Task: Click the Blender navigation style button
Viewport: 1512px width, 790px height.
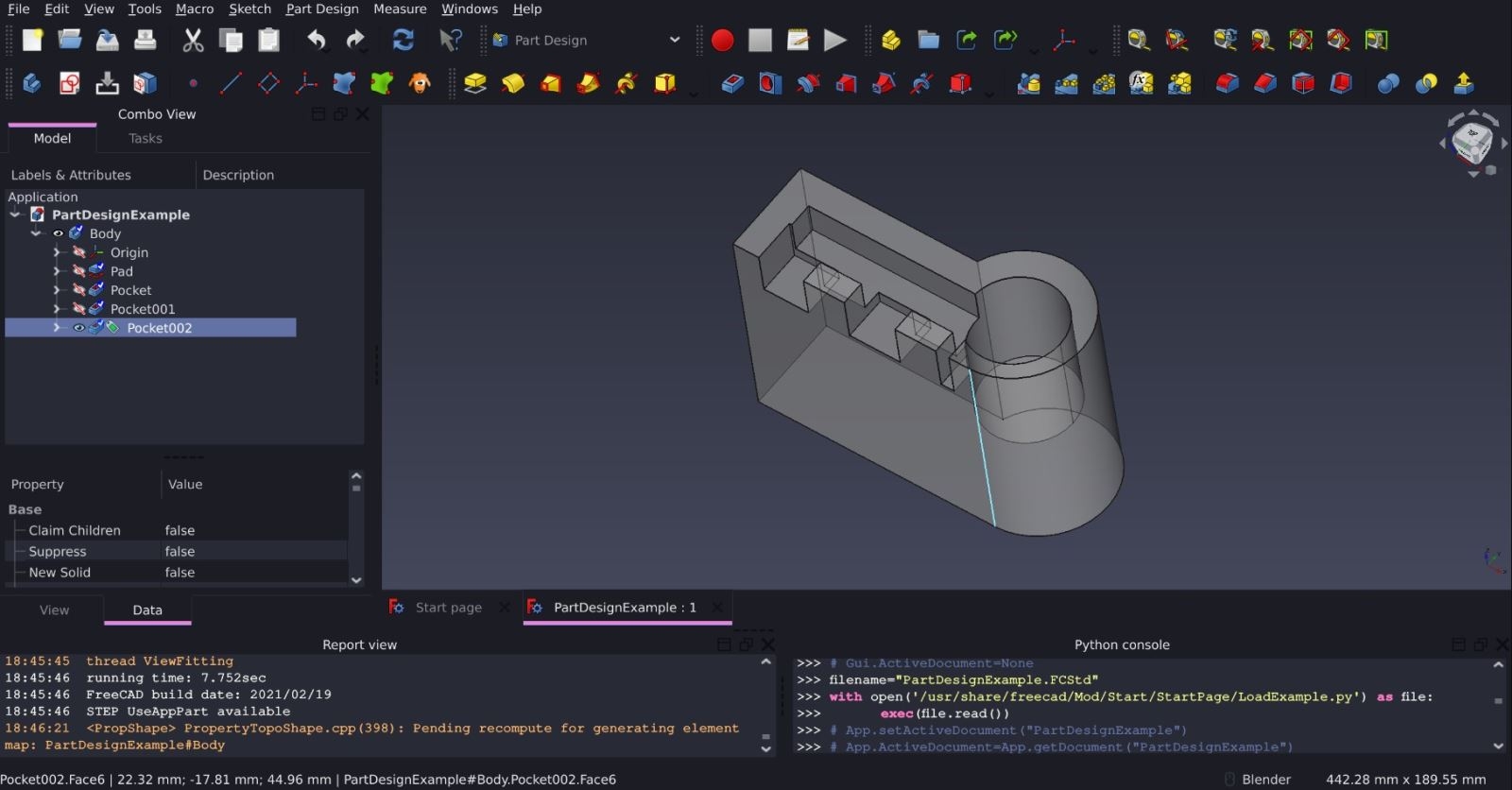Action: (1265, 780)
